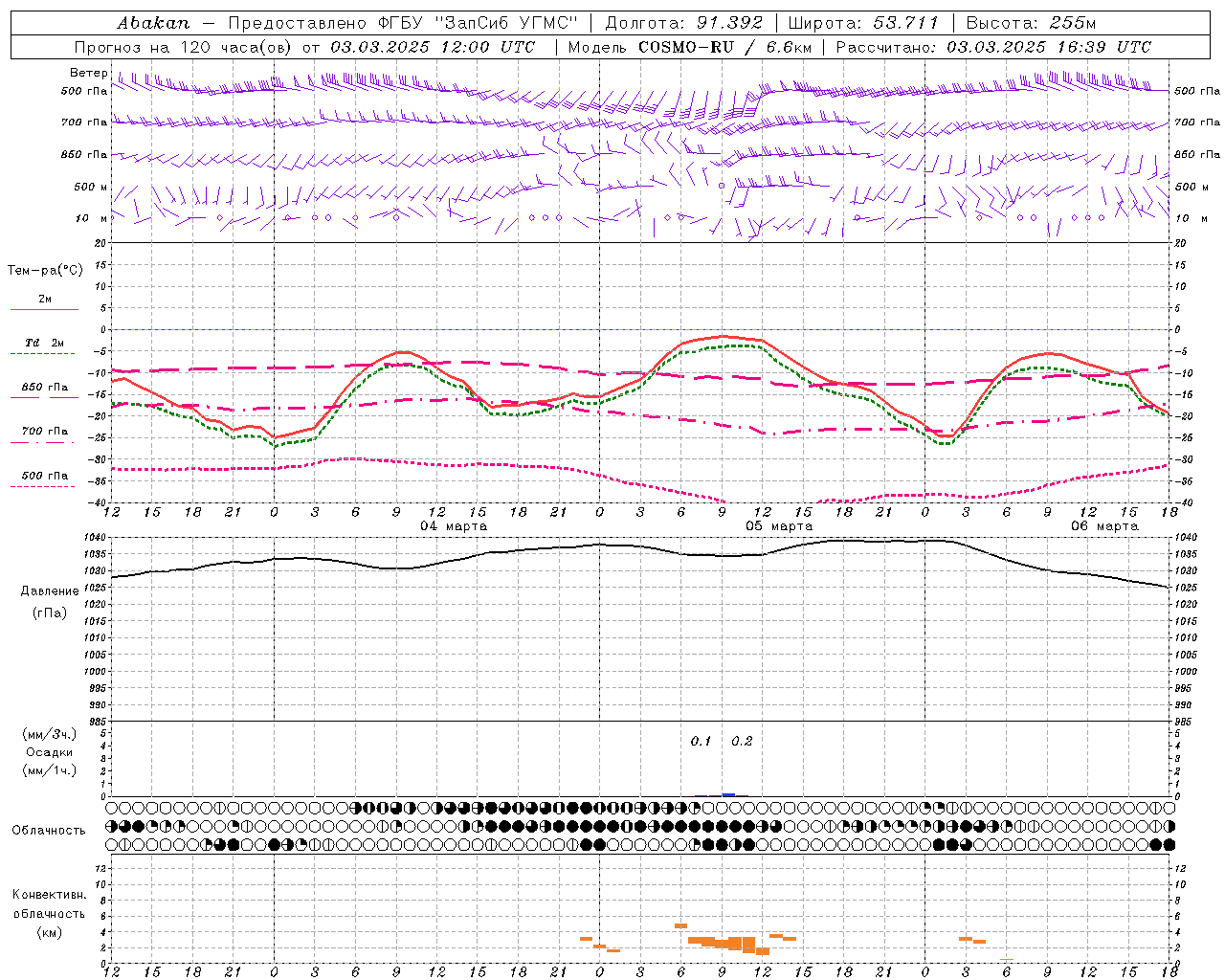Screen dimensions: 1225x980
Task: Click the (мм/3ч.) precipitation unit label
Action: [x=50, y=734]
